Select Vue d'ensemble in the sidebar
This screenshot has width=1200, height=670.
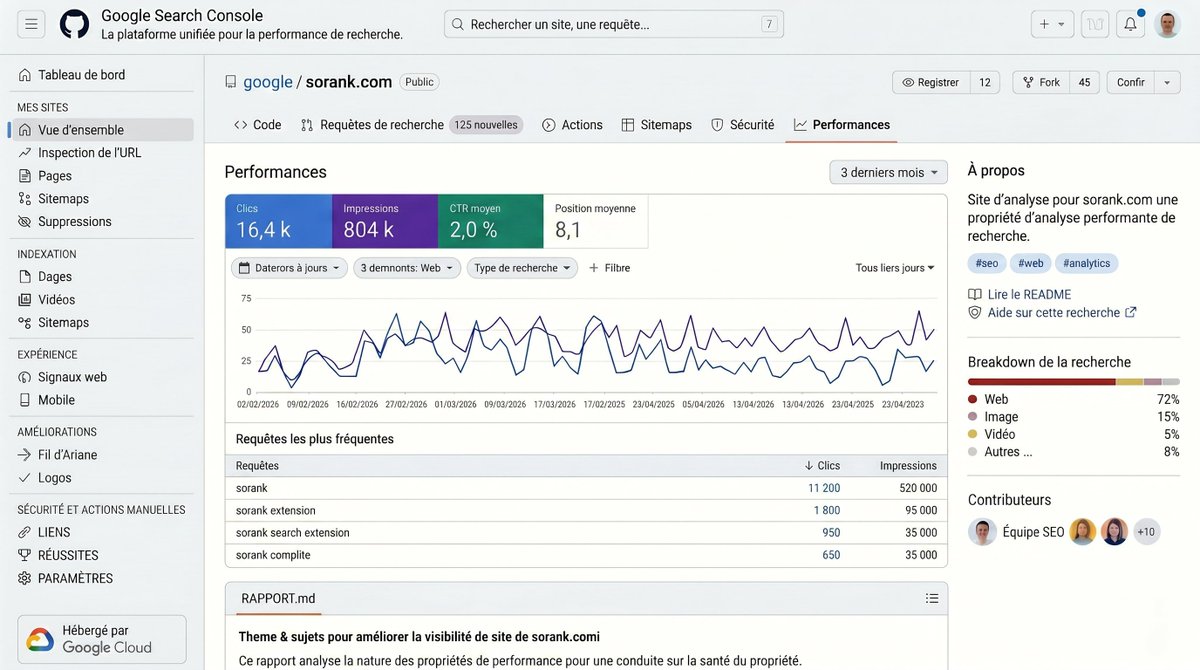[101, 130]
